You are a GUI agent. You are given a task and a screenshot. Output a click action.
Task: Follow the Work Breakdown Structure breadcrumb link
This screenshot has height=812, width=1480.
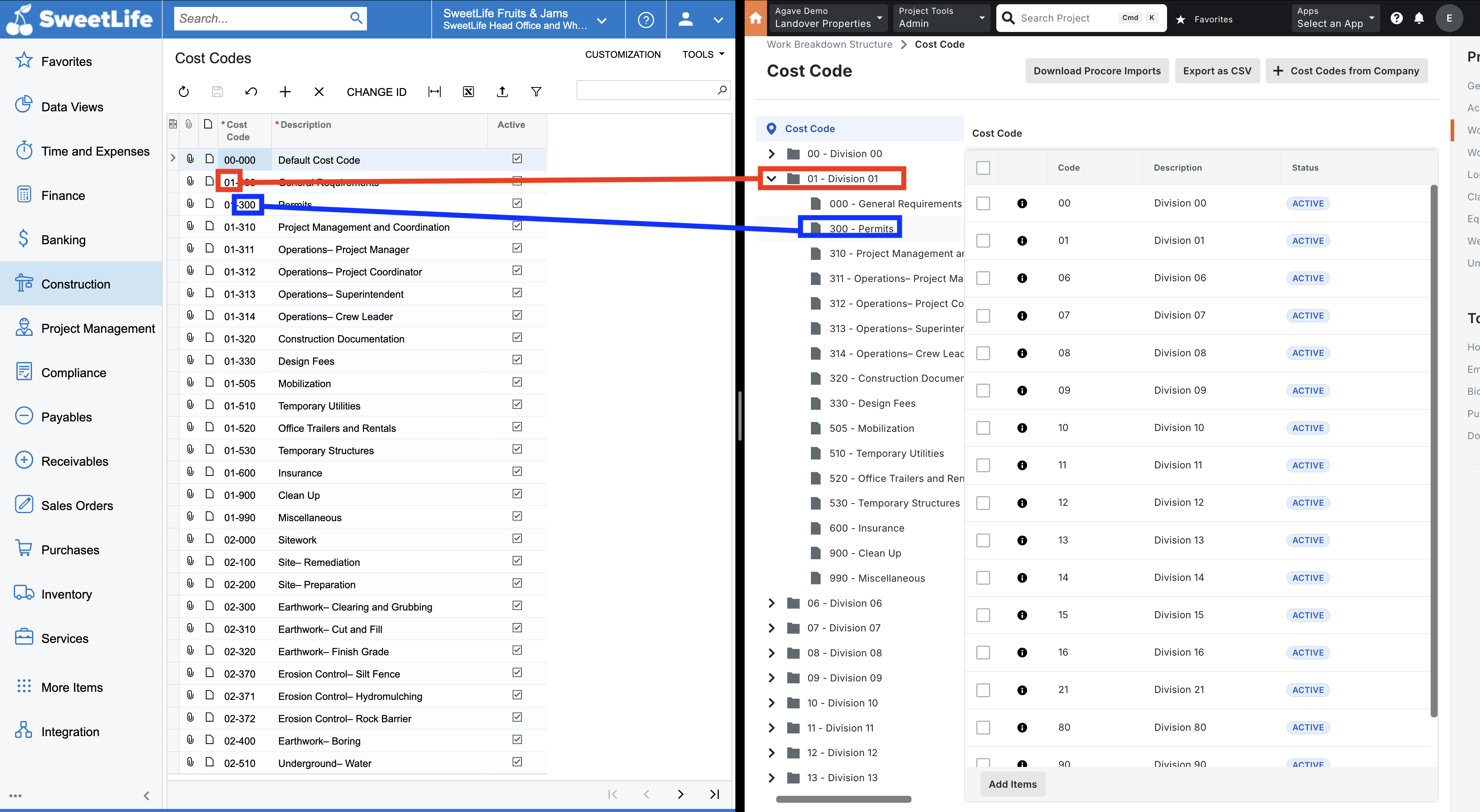[829, 44]
